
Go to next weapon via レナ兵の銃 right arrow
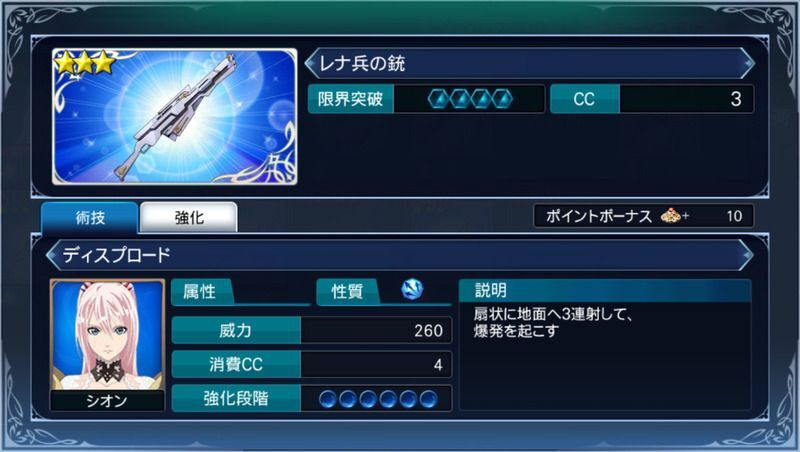(748, 63)
